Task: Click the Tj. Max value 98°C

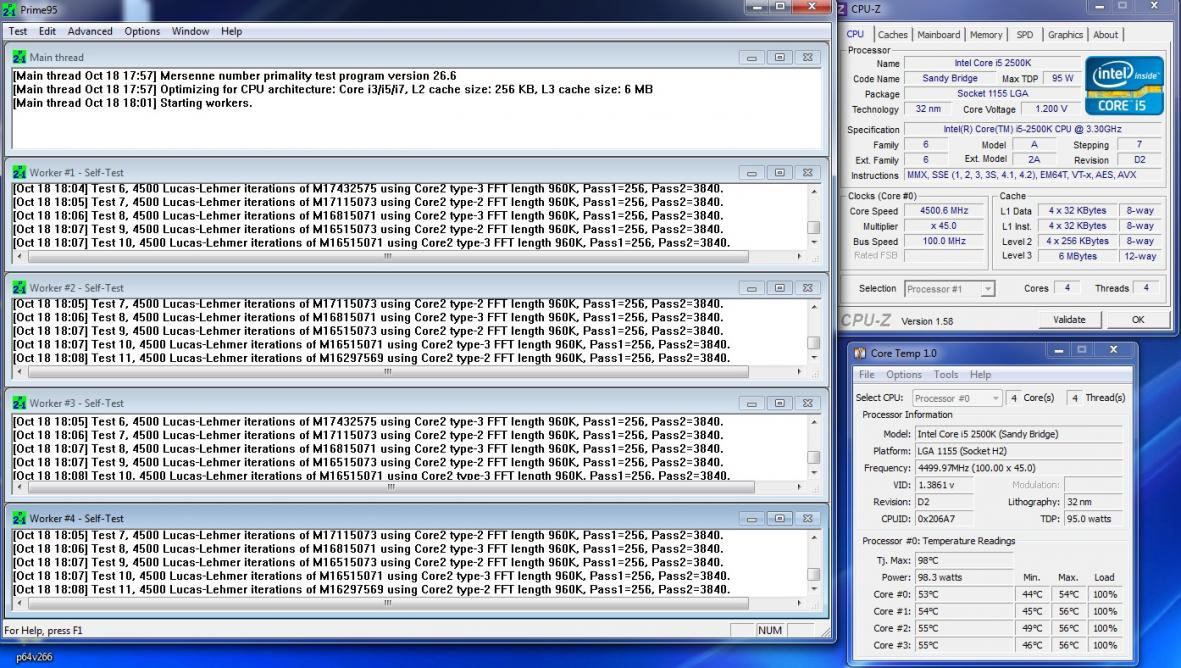Action: 963,560
